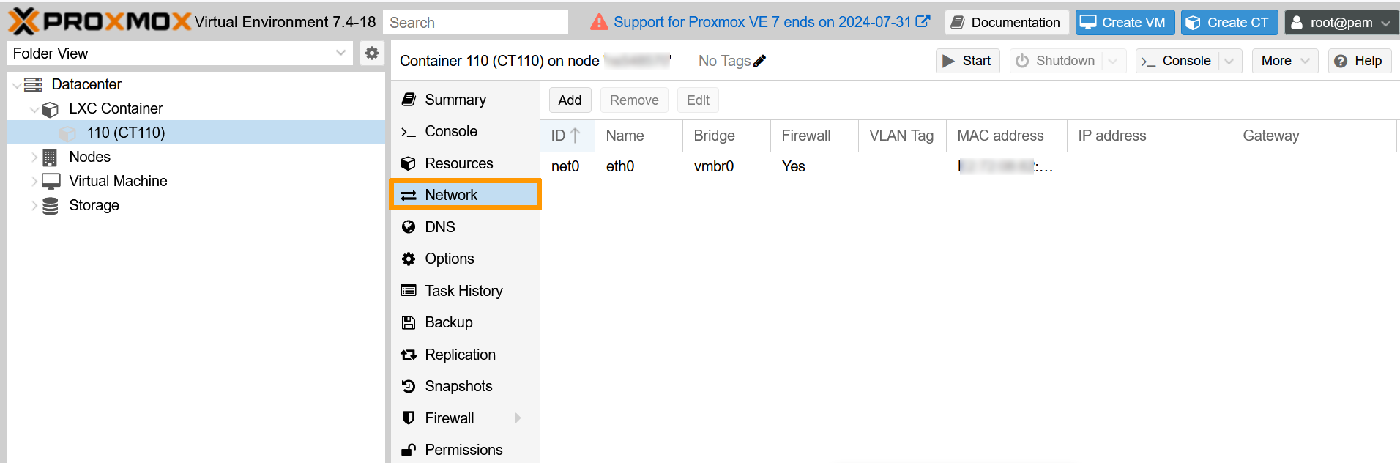
Task: Click the Replication arrows icon
Action: click(x=408, y=355)
